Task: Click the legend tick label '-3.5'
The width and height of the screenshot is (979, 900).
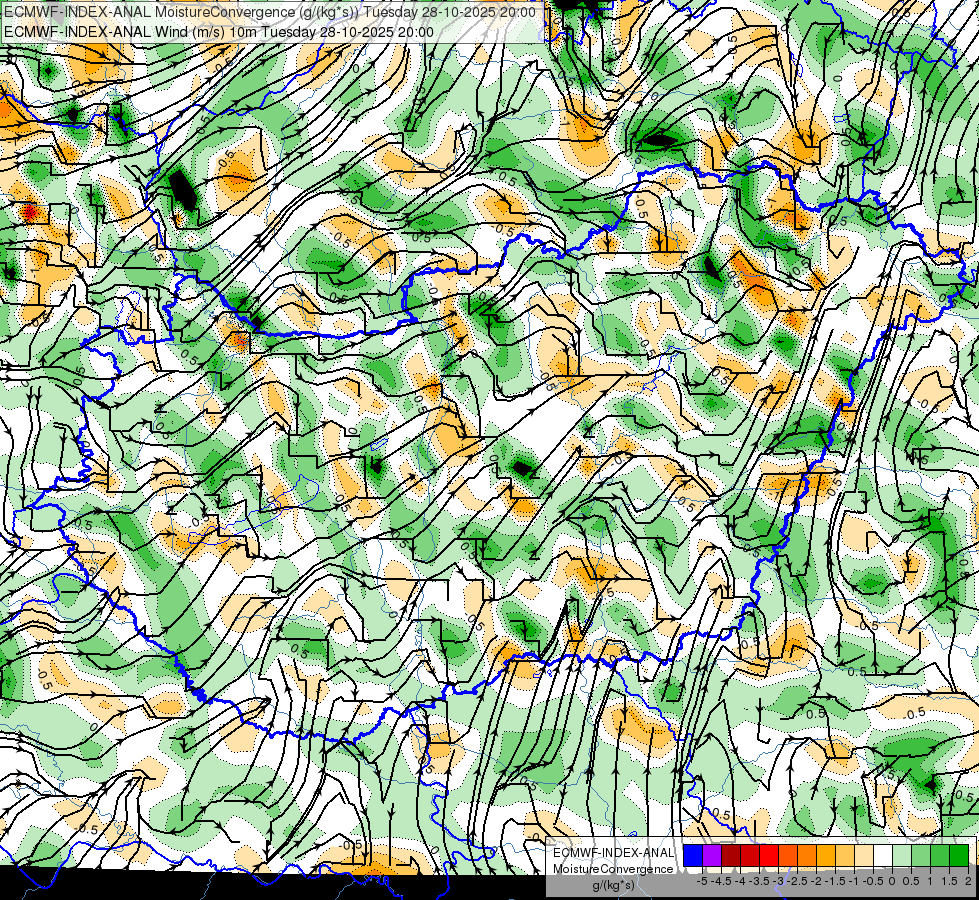Action: 759,882
